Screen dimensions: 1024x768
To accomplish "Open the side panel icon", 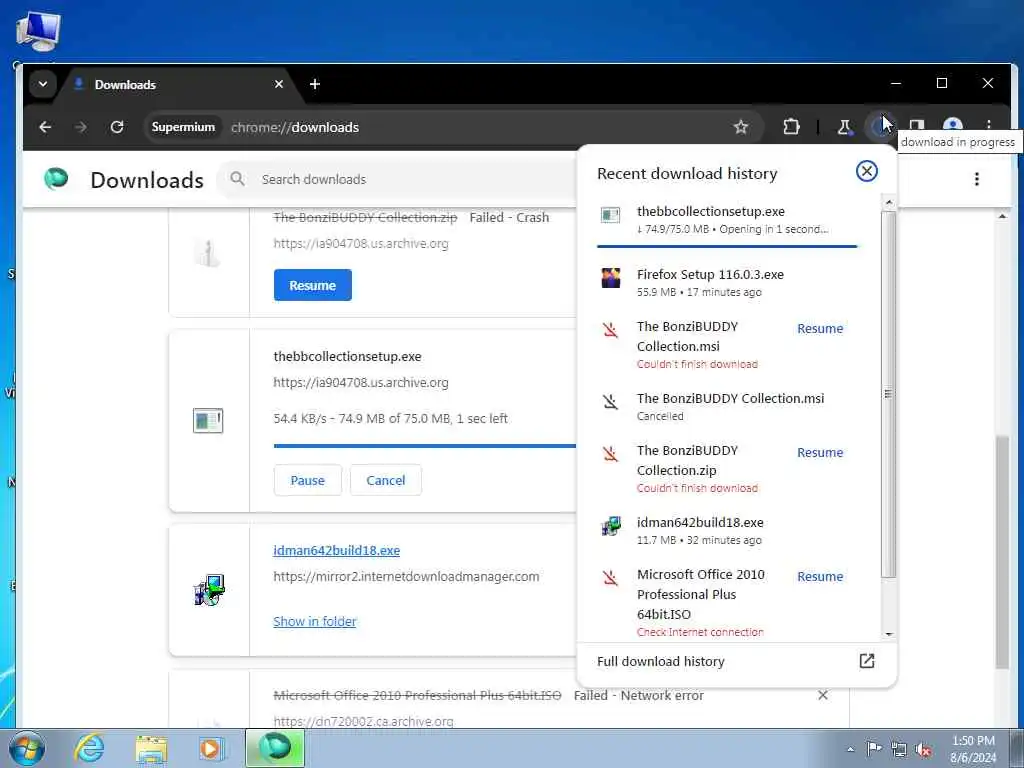I will click(917, 125).
